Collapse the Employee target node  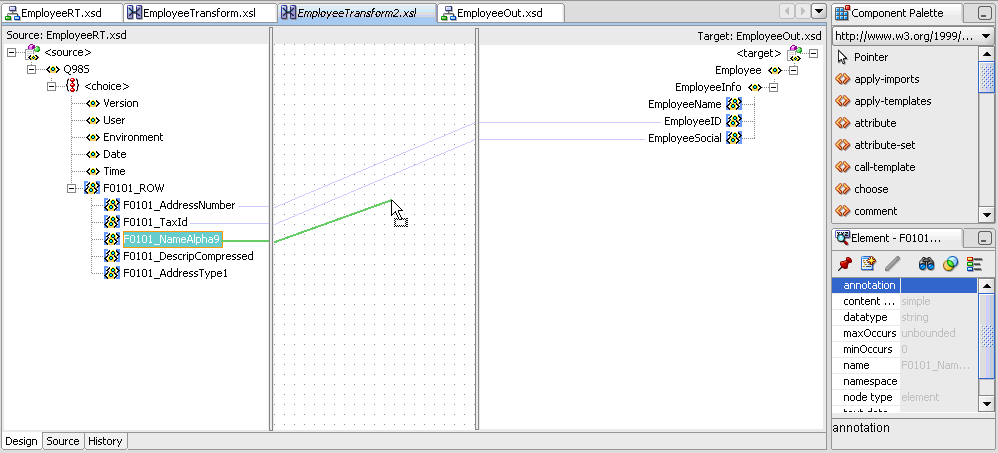(793, 70)
